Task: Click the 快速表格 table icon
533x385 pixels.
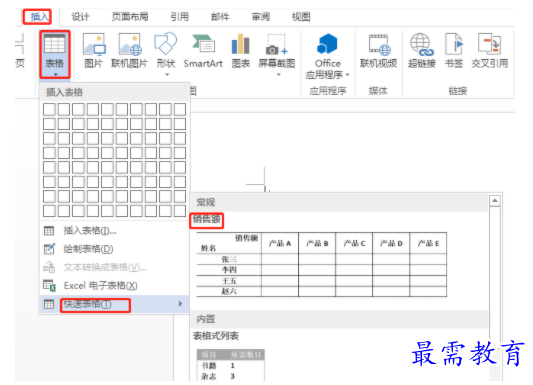Action: pos(49,304)
